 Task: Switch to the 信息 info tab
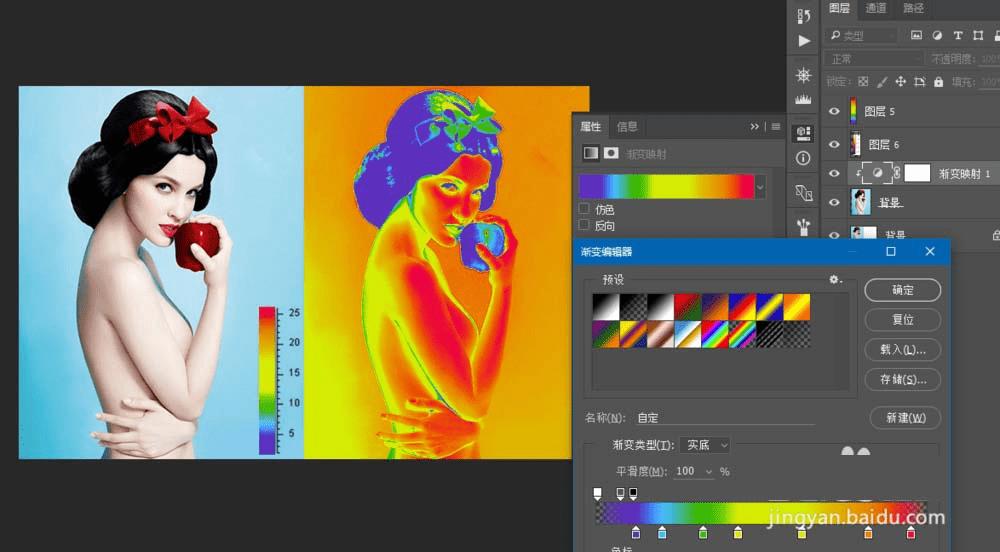[627, 126]
